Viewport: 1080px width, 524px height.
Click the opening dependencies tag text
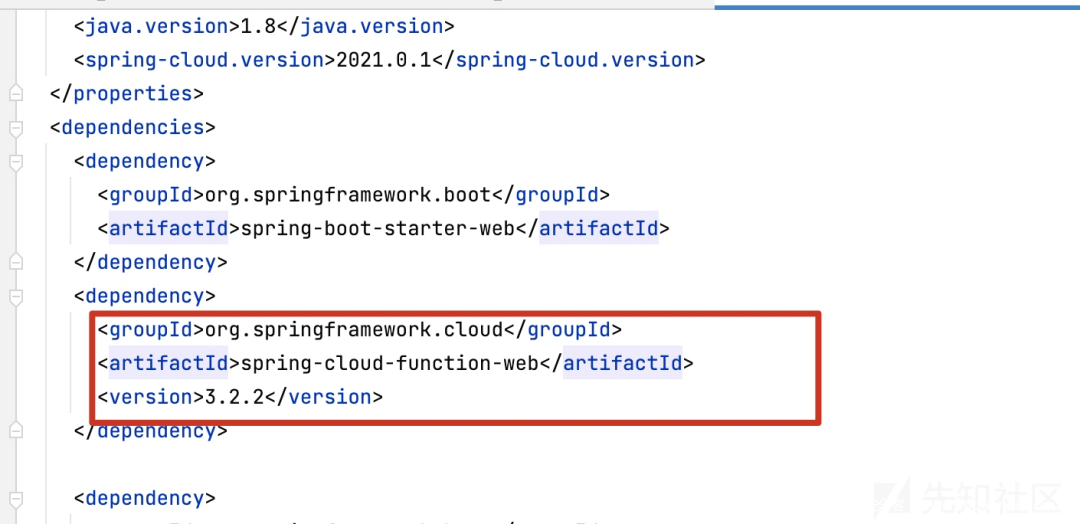(132, 128)
